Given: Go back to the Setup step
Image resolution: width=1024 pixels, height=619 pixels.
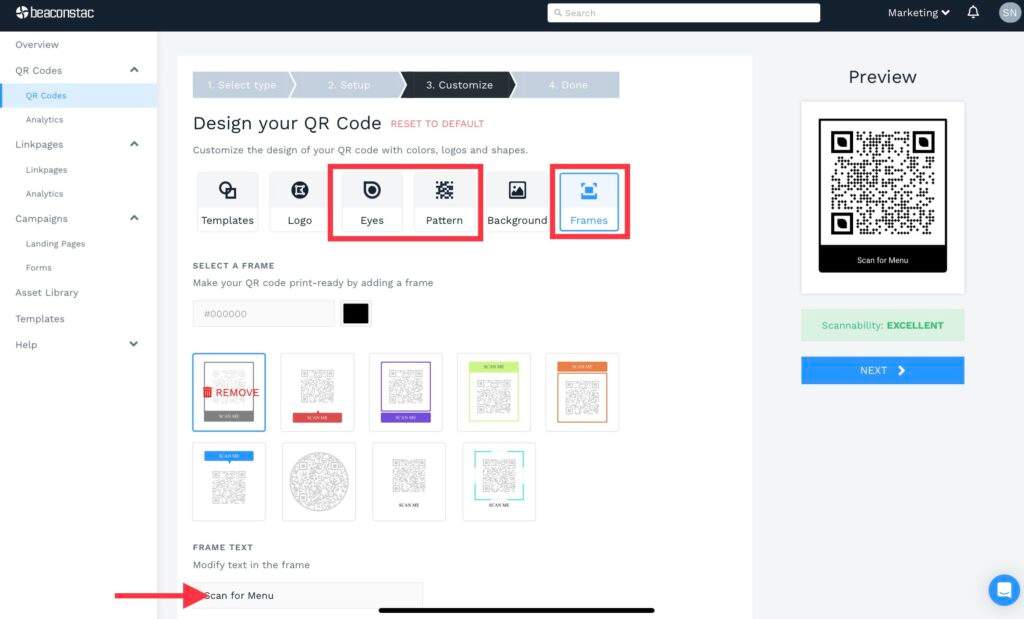Looking at the screenshot, I should click(350, 85).
